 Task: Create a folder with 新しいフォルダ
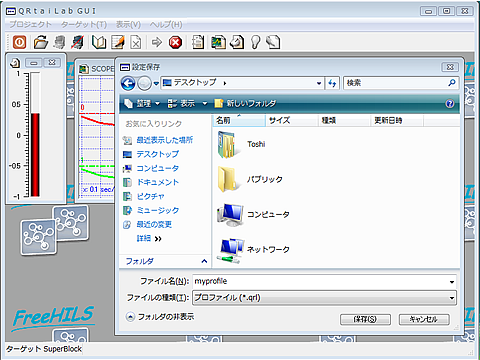[245, 104]
